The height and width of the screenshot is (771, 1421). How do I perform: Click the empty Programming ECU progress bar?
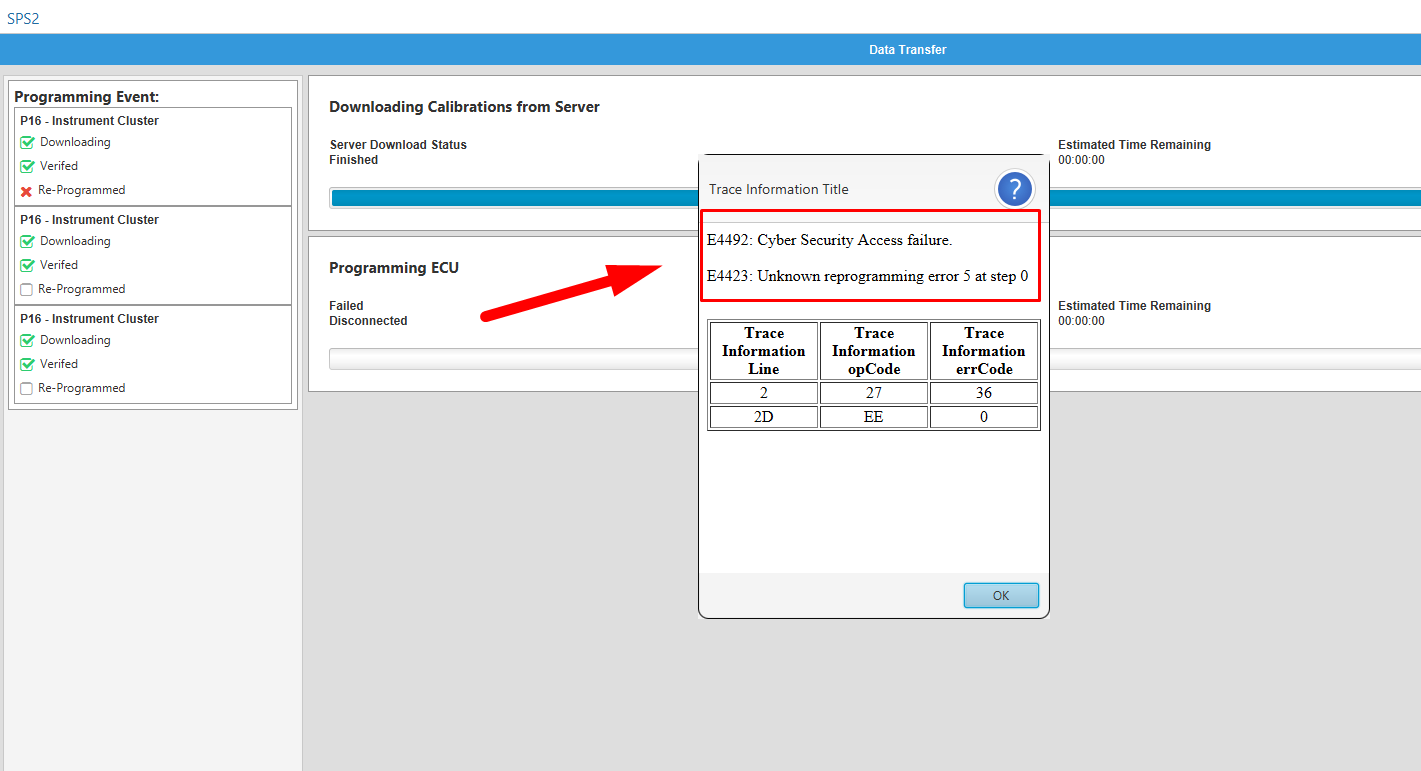875,359
